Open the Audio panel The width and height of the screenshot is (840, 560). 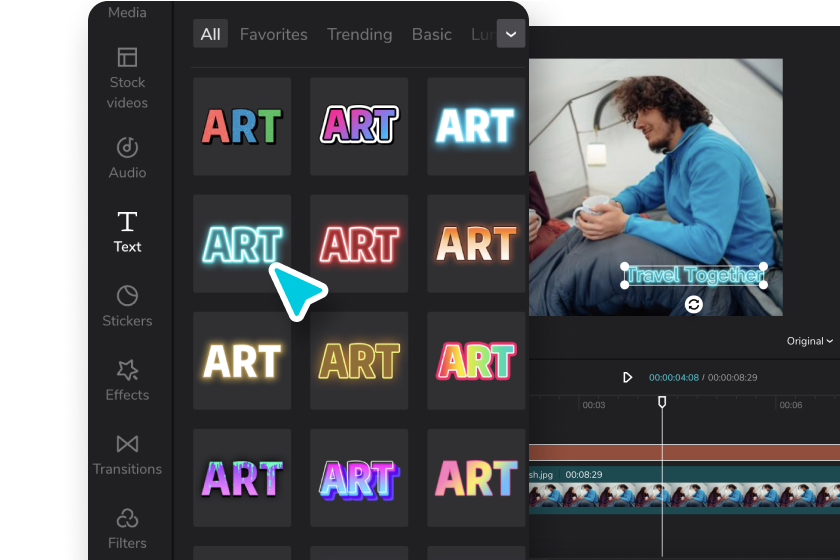pyautogui.click(x=127, y=158)
